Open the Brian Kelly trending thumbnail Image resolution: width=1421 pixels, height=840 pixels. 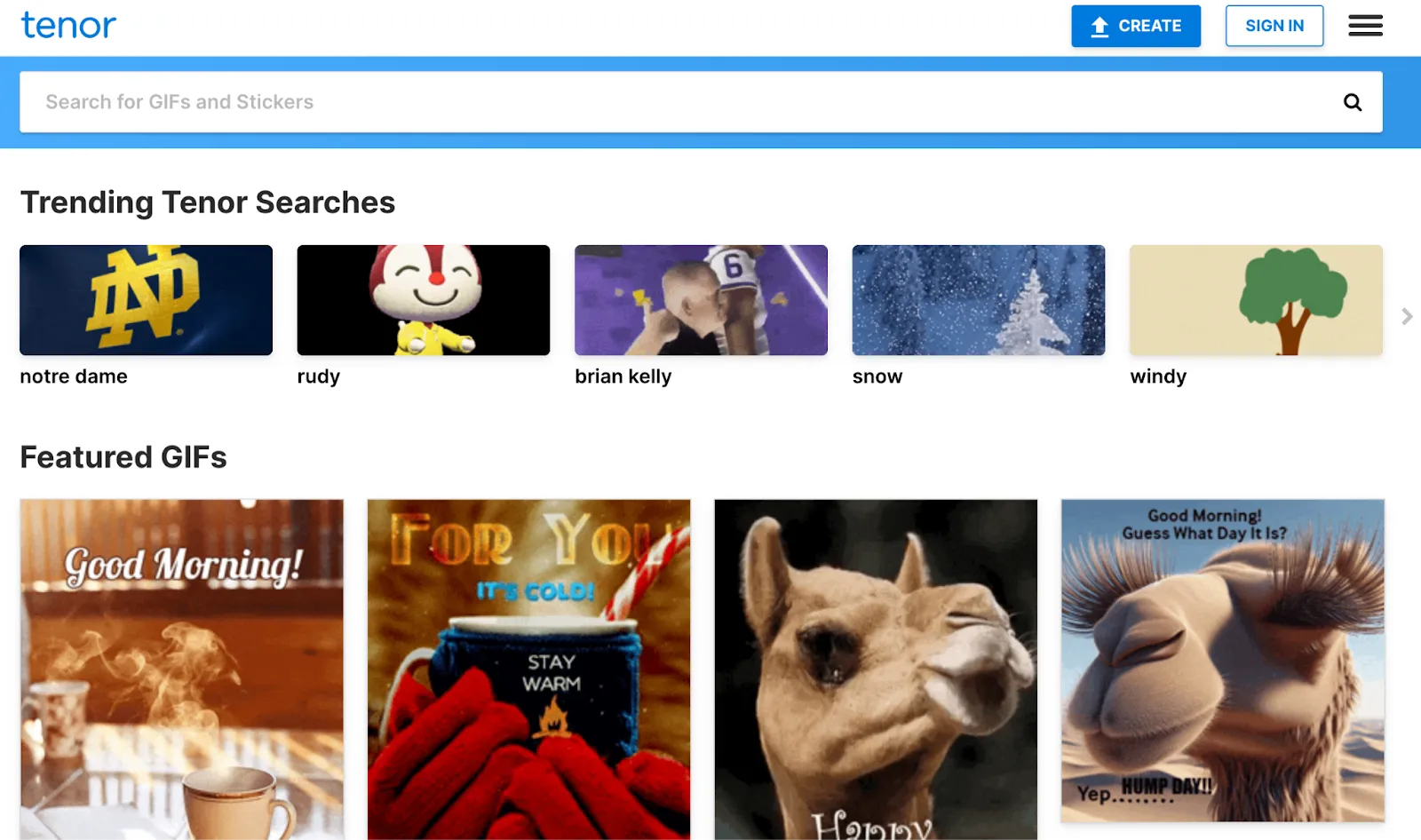701,300
